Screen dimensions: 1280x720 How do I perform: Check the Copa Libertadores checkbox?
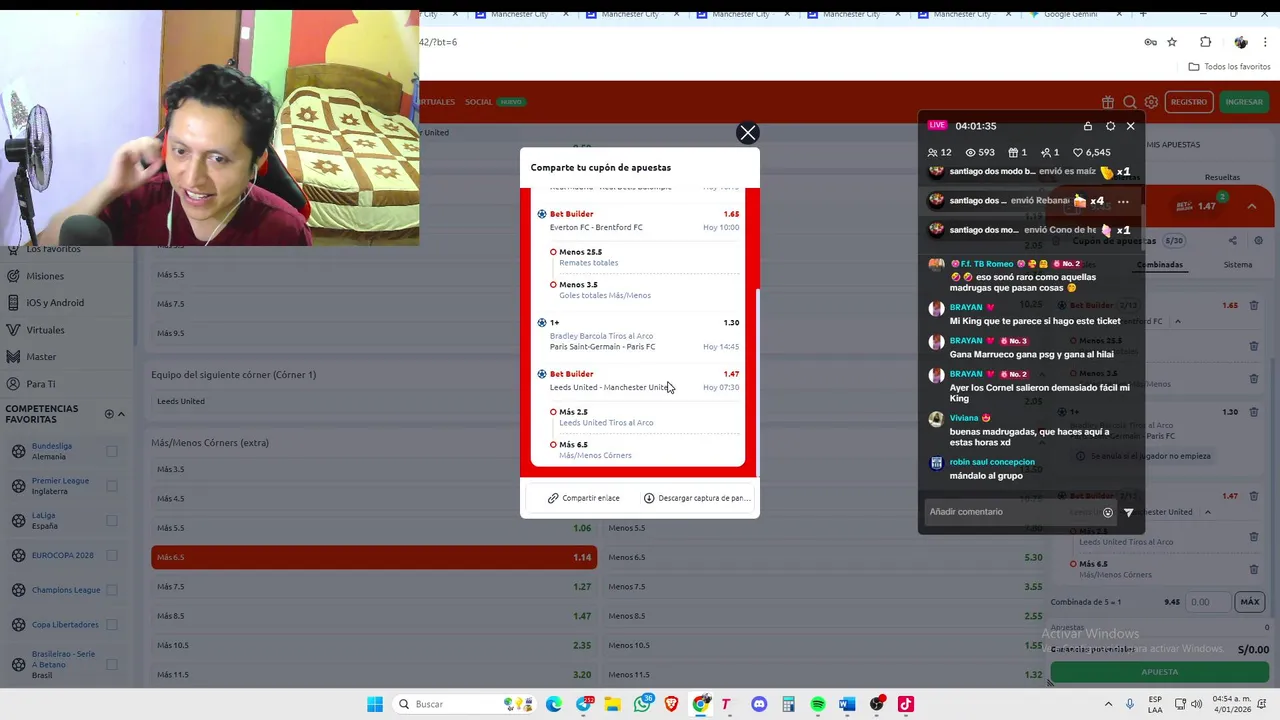tap(112, 625)
